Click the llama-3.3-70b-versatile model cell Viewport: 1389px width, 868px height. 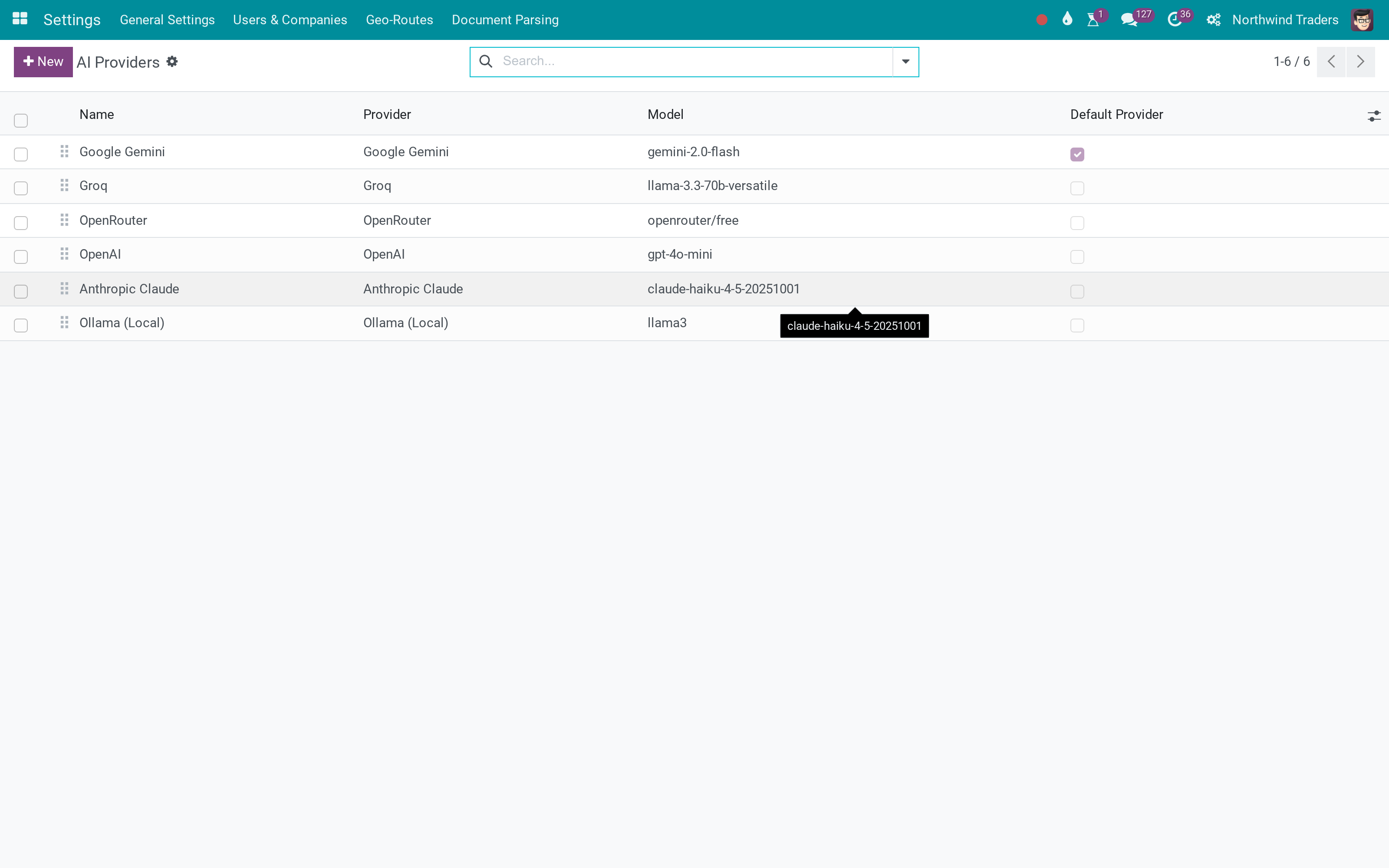(x=712, y=185)
